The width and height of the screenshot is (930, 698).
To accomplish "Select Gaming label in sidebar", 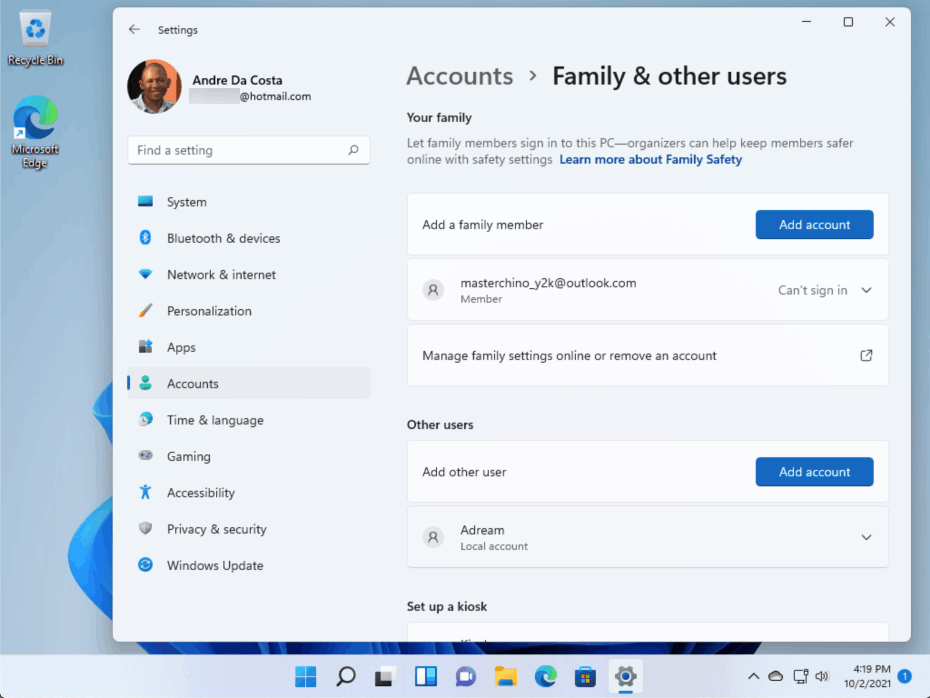I will click(189, 456).
